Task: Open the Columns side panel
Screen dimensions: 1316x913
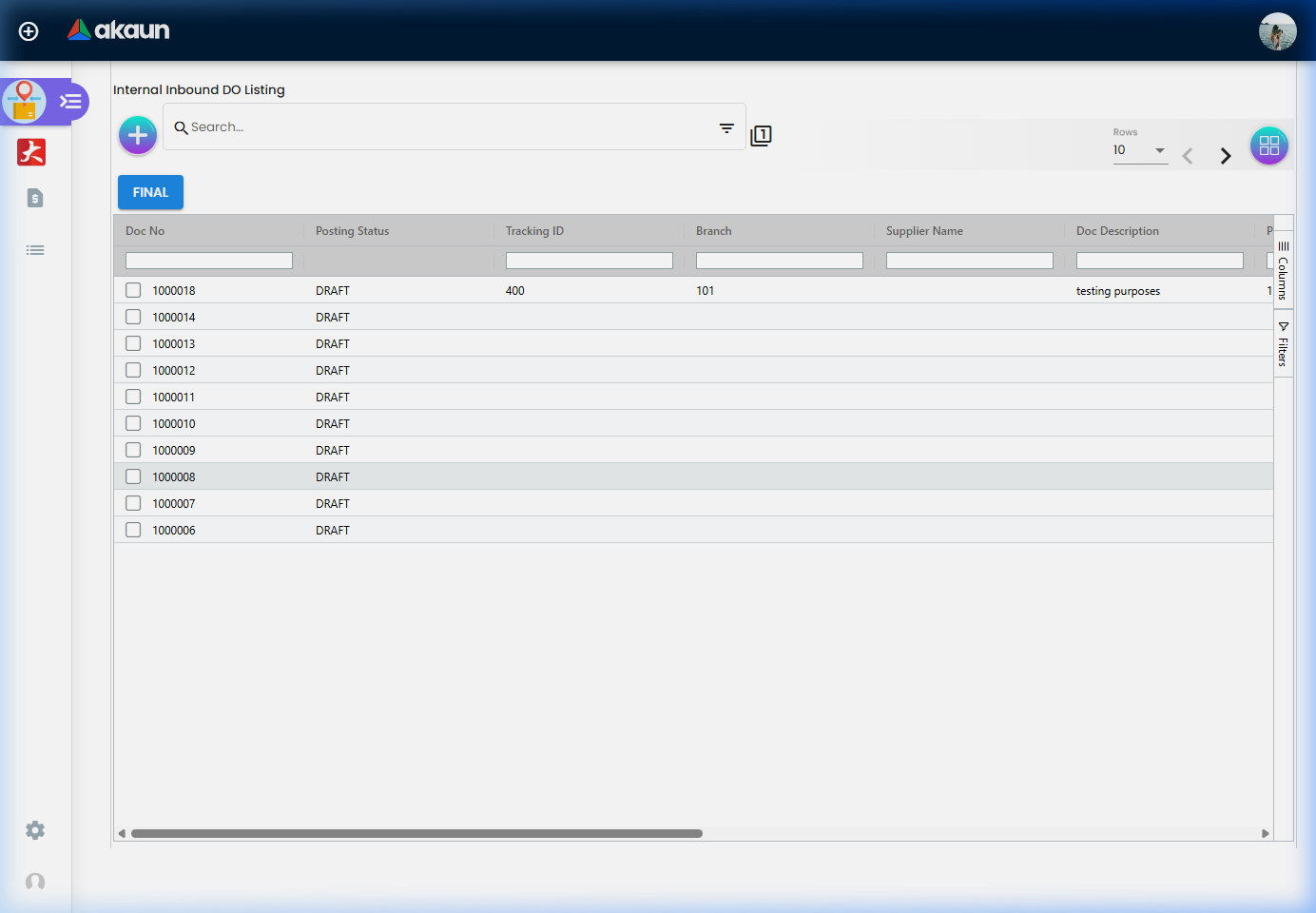Action: click(1283, 269)
